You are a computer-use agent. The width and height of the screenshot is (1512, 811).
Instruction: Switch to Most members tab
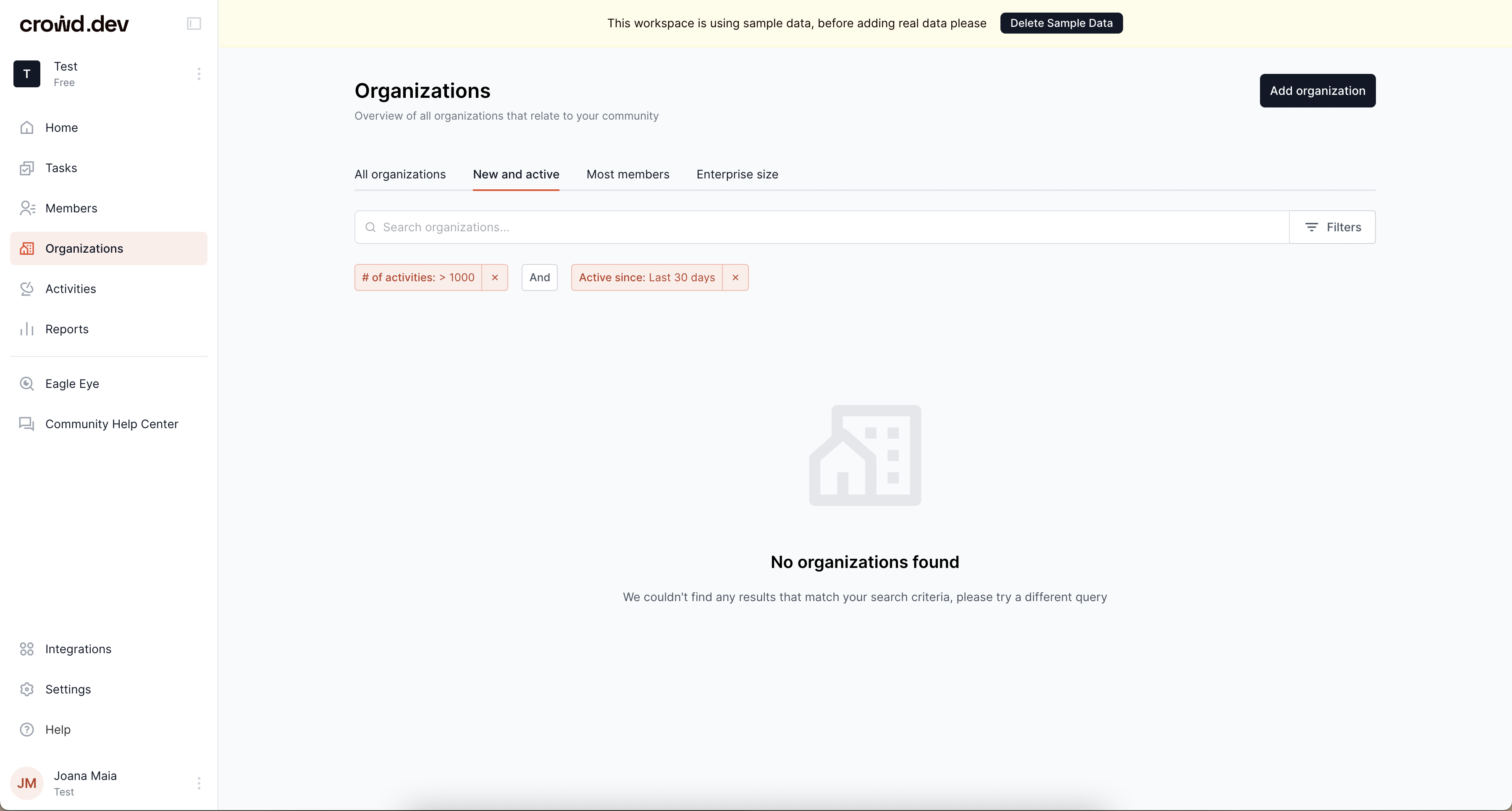tap(627, 174)
